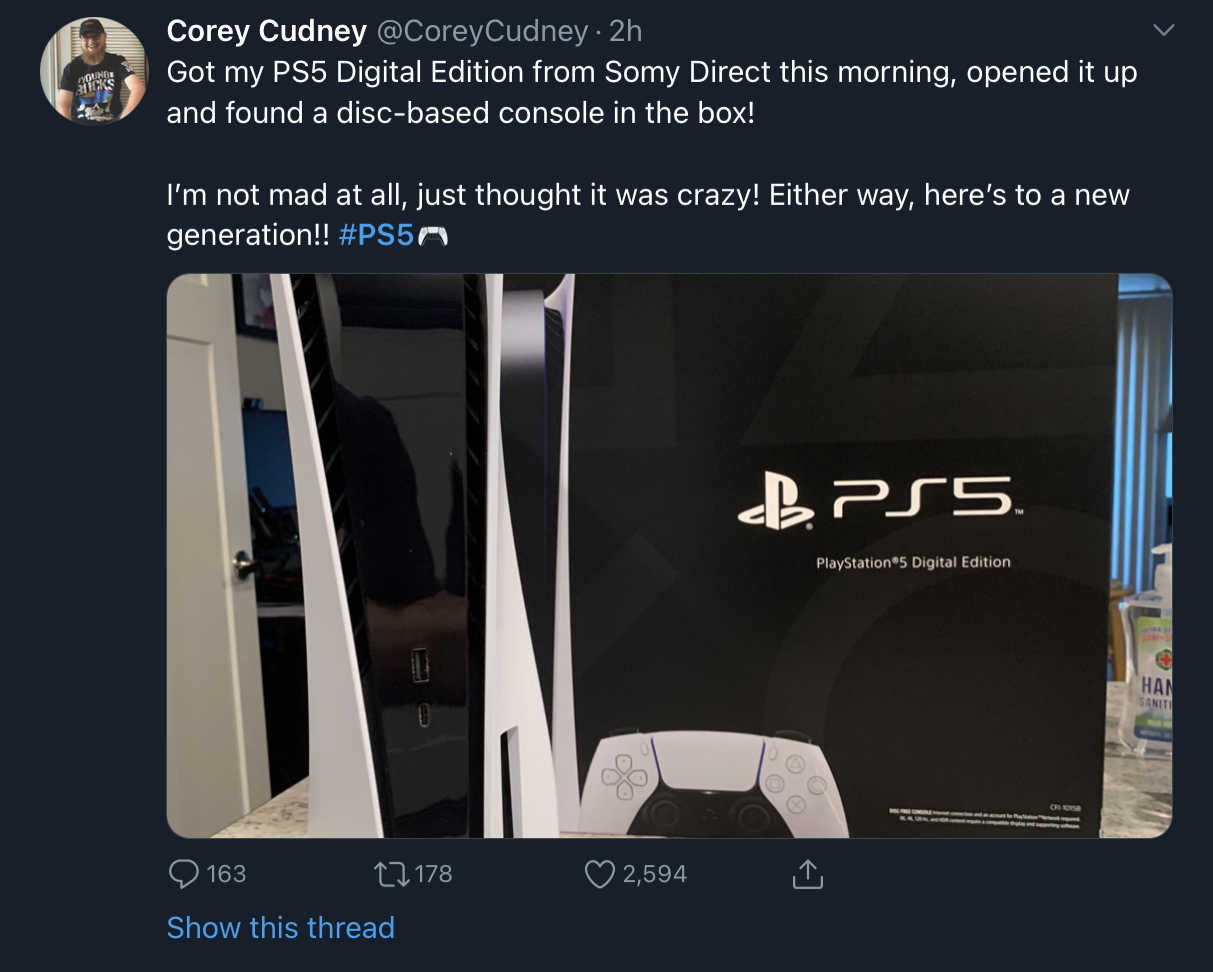The image size is (1213, 972).
Task: Open the @CoreyCudney handle
Action: pyautogui.click(x=480, y=32)
